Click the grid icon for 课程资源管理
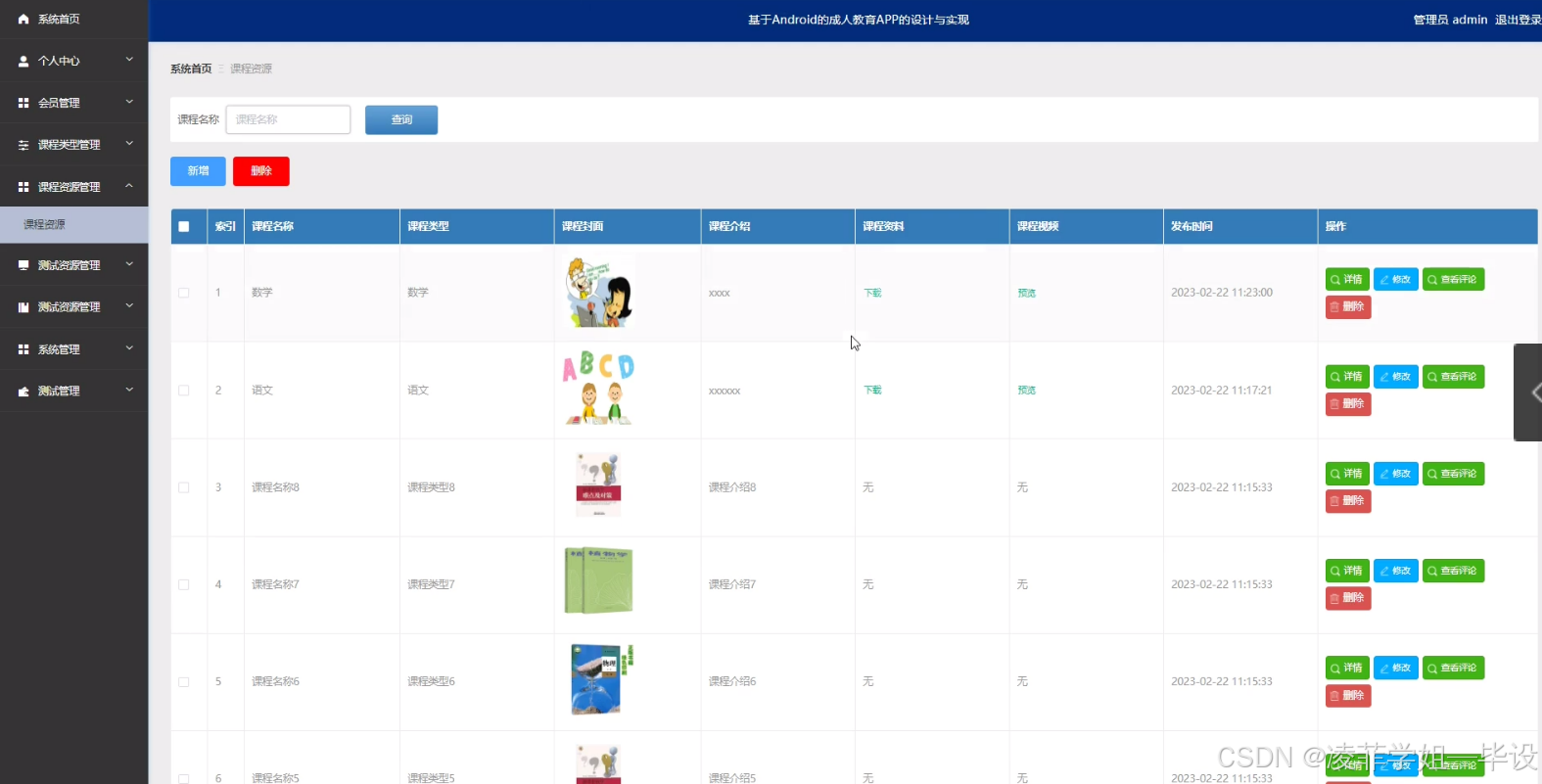 [x=23, y=187]
